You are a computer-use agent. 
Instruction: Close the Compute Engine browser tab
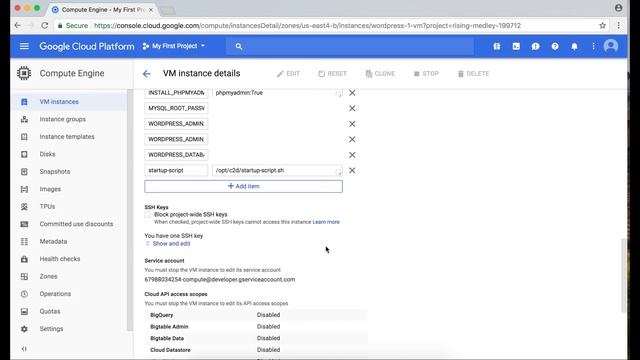(x=151, y=9)
